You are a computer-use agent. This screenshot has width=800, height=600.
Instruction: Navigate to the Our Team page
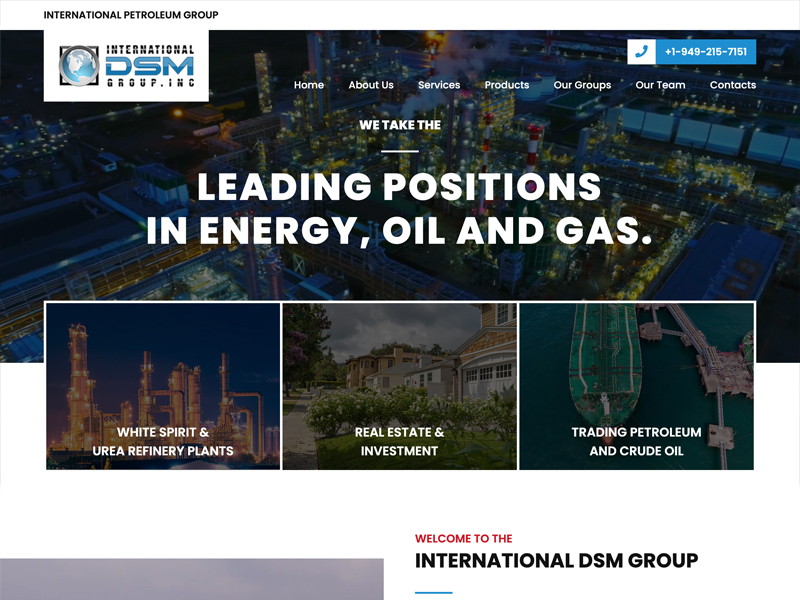[x=660, y=85]
